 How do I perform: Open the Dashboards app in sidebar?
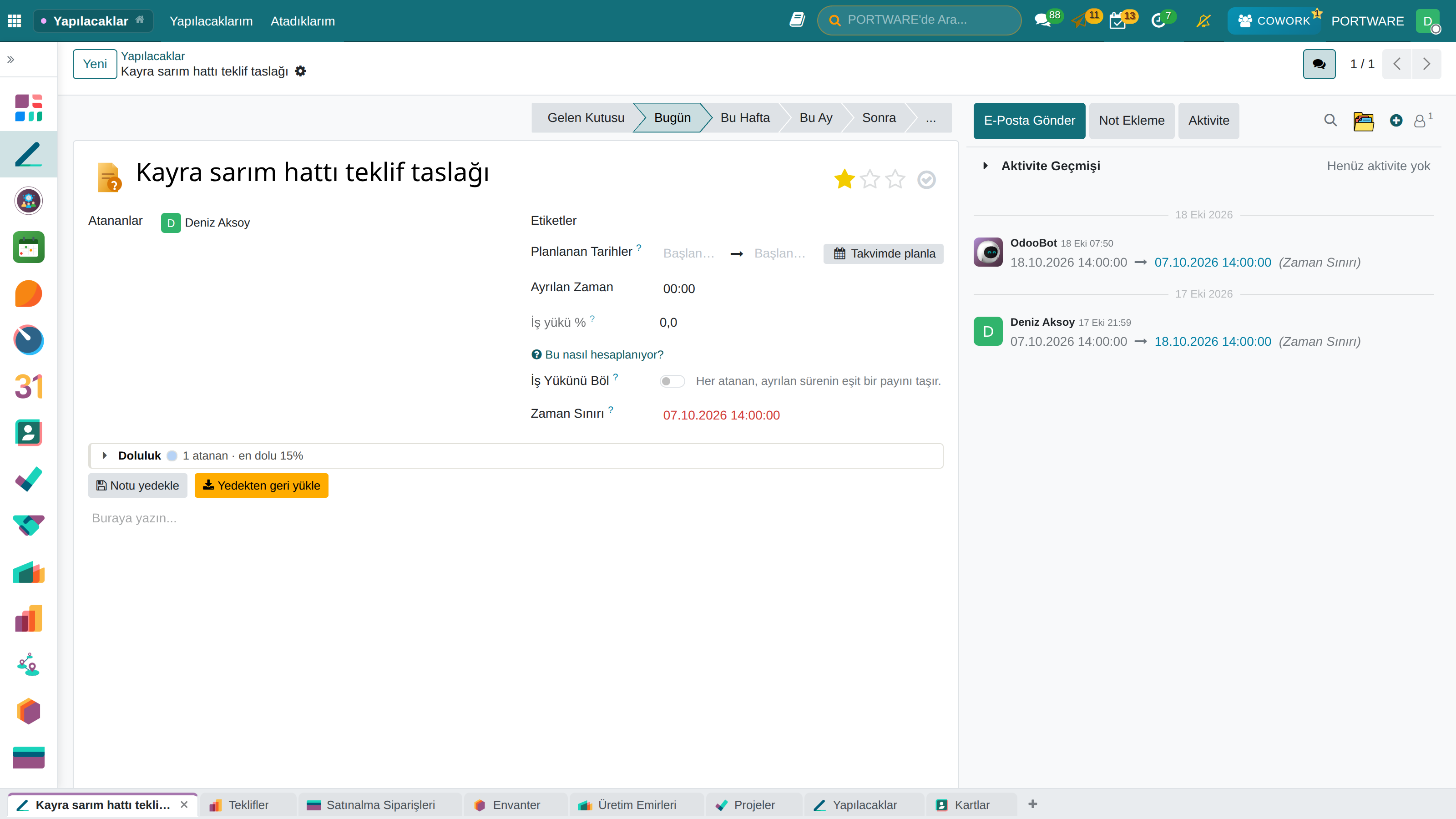pos(28,108)
